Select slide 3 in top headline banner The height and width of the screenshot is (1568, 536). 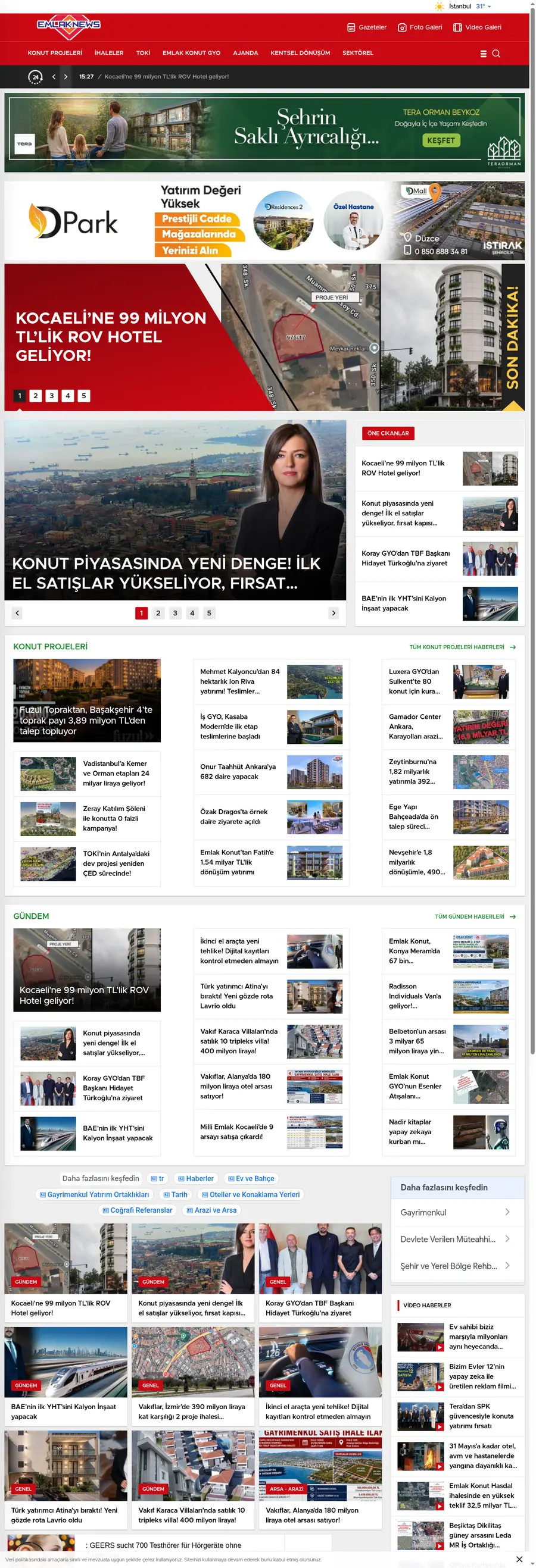[52, 396]
